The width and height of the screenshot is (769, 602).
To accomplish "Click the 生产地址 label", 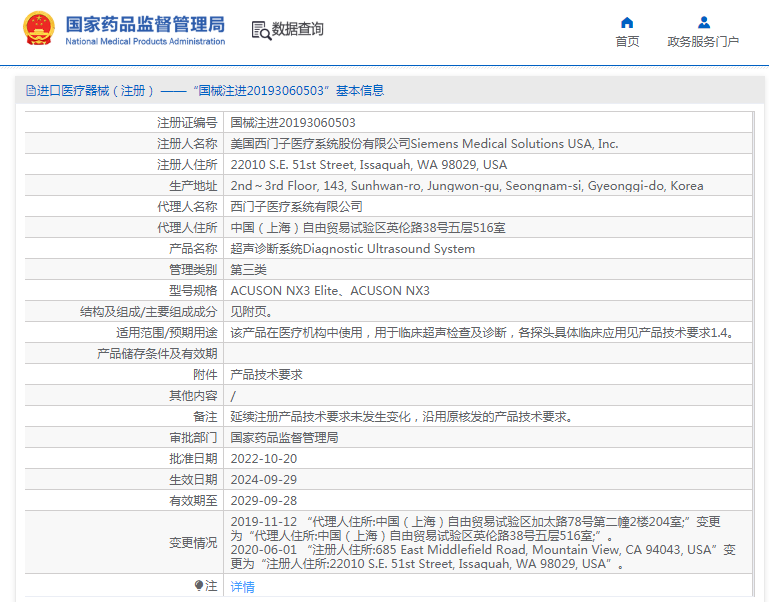I will 193,186.
